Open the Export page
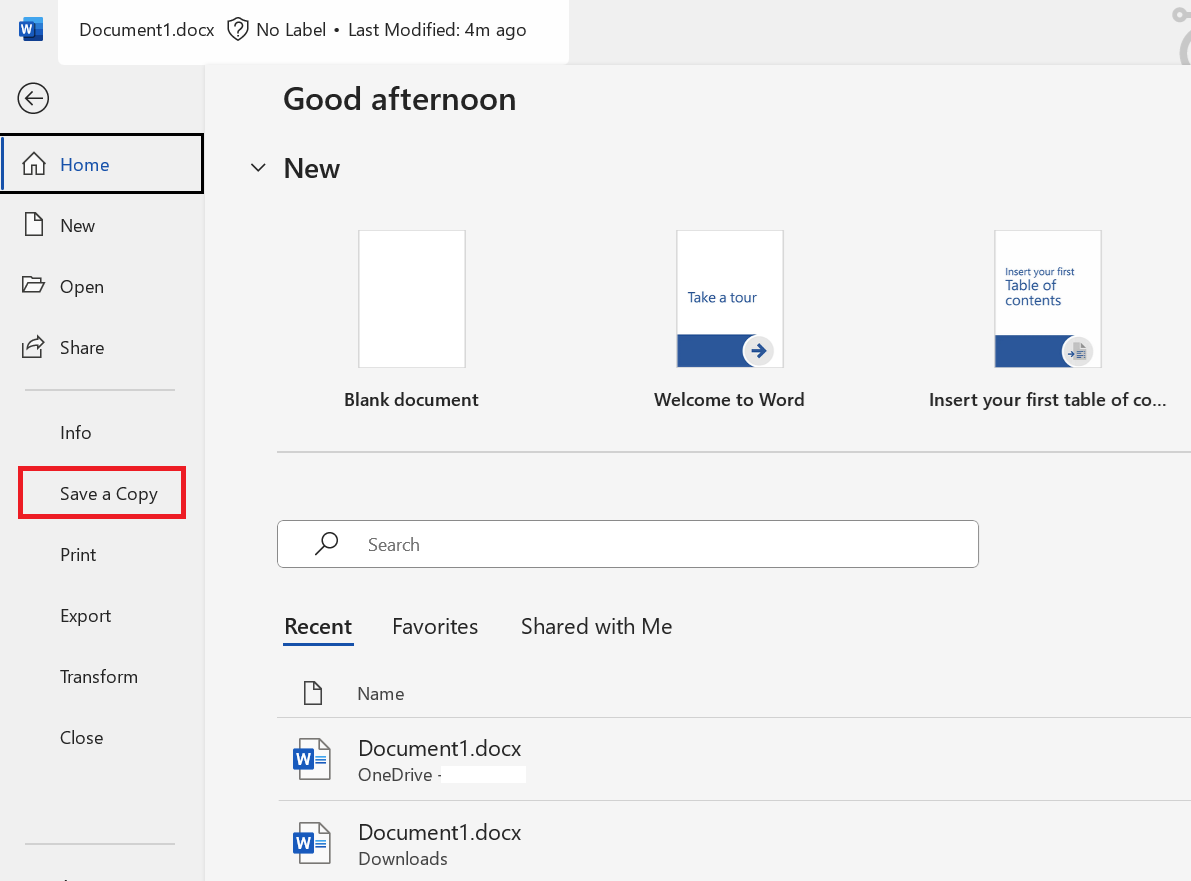The width and height of the screenshot is (1191, 881). pyautogui.click(x=103, y=615)
